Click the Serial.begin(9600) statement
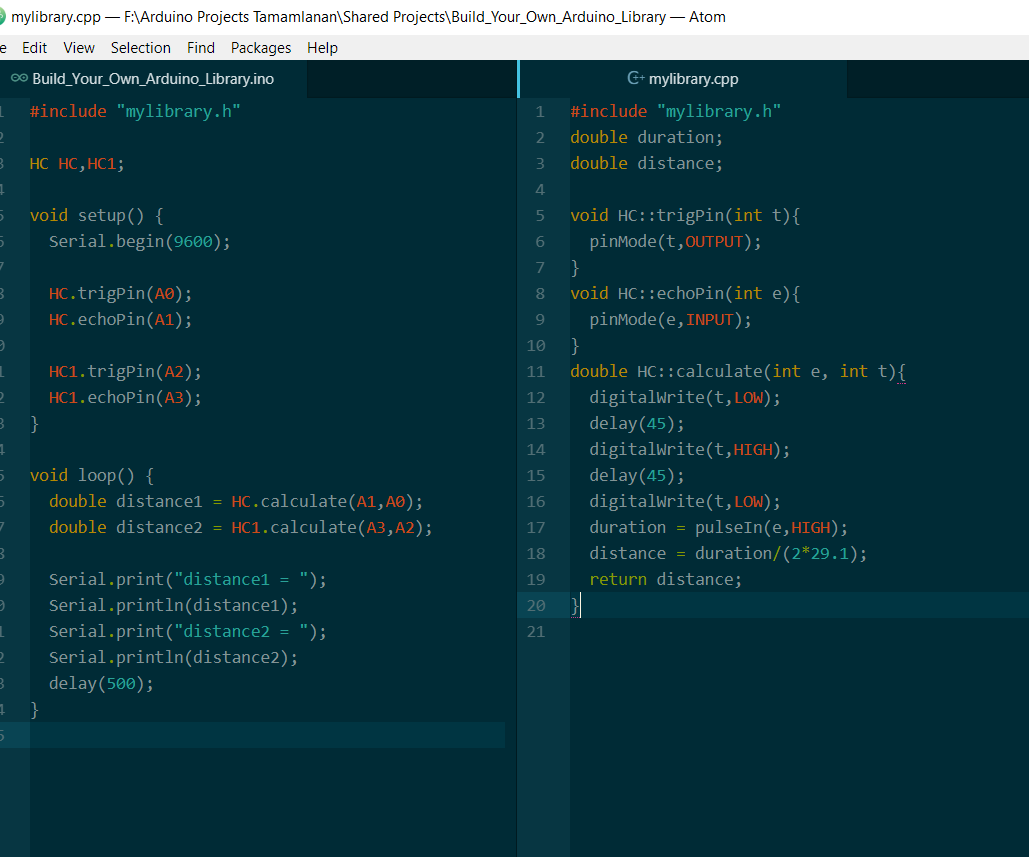Image resolution: width=1029 pixels, height=857 pixels. [x=139, y=242]
